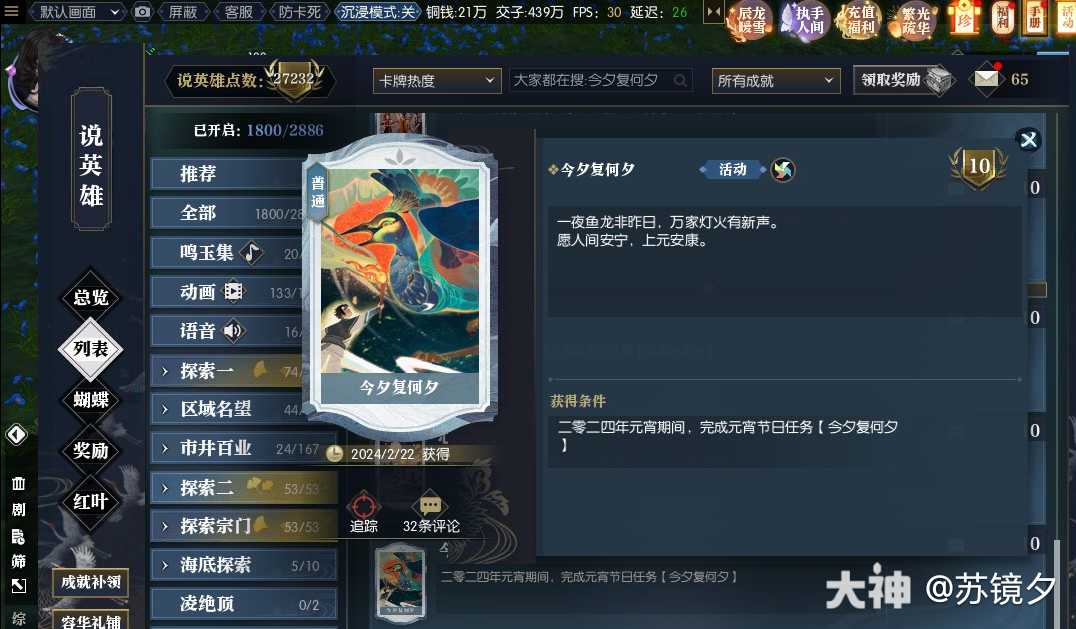Click the achievement search input field

click(600, 81)
